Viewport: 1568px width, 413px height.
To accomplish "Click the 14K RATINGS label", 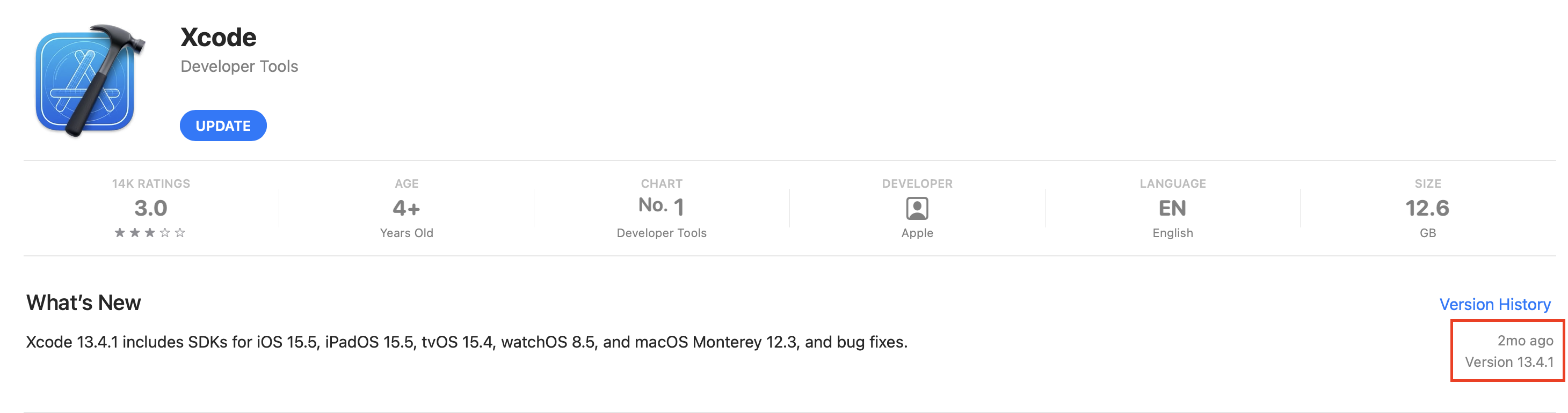I will pos(151,183).
